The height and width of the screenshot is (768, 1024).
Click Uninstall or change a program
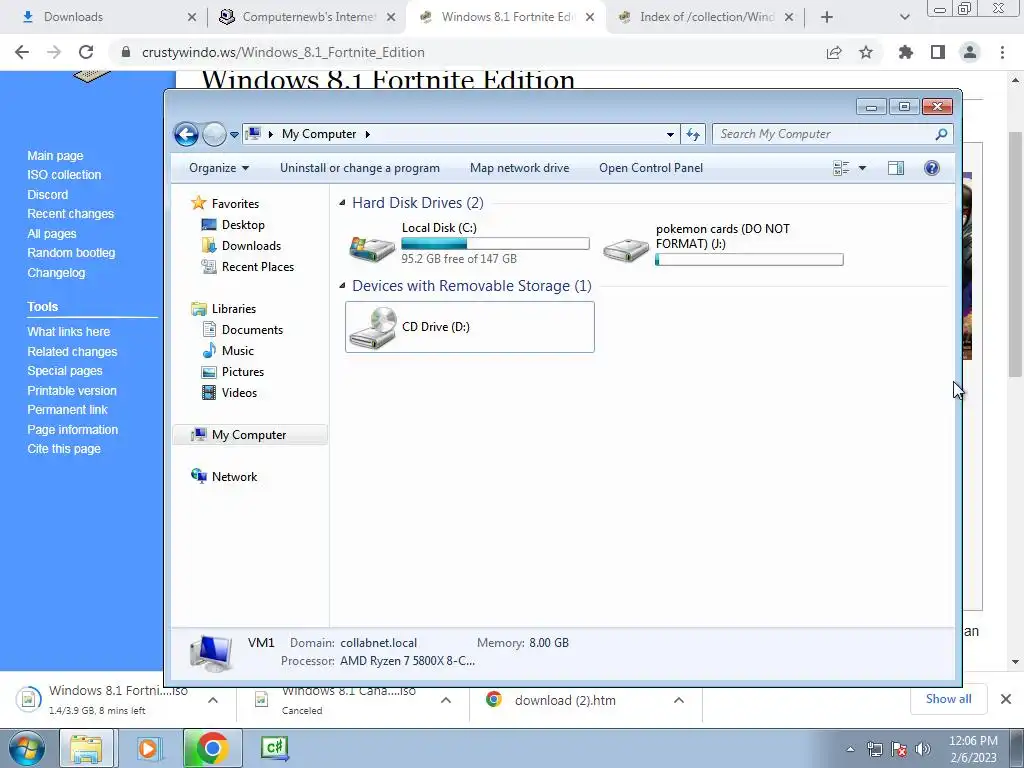360,168
